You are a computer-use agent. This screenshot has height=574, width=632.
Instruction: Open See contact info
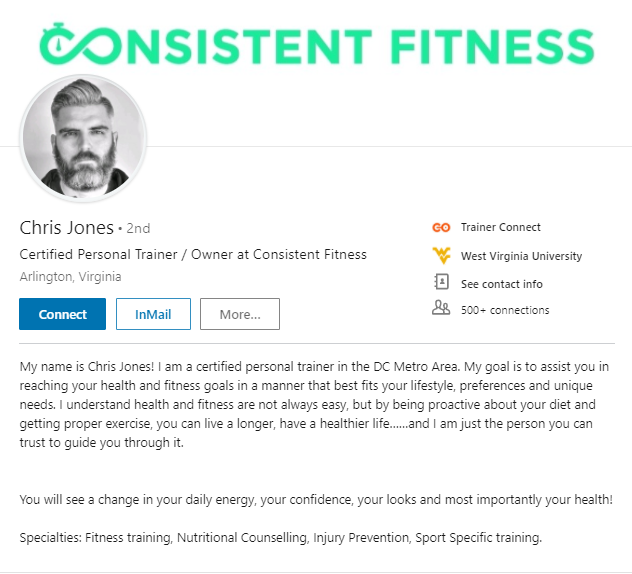[502, 284]
